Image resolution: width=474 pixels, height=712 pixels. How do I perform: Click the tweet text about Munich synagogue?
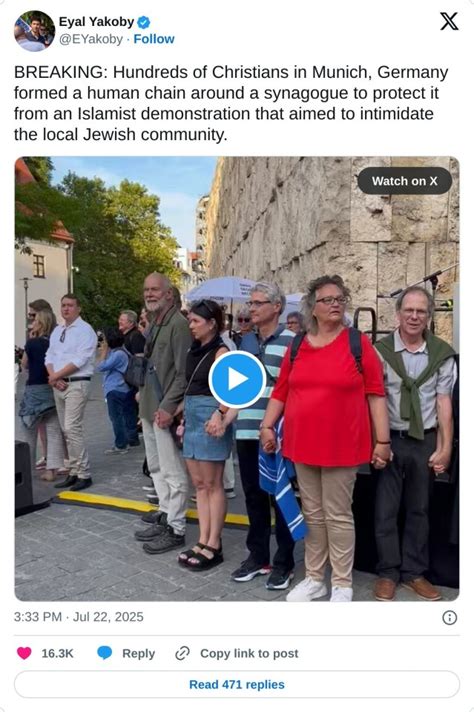pyautogui.click(x=231, y=103)
